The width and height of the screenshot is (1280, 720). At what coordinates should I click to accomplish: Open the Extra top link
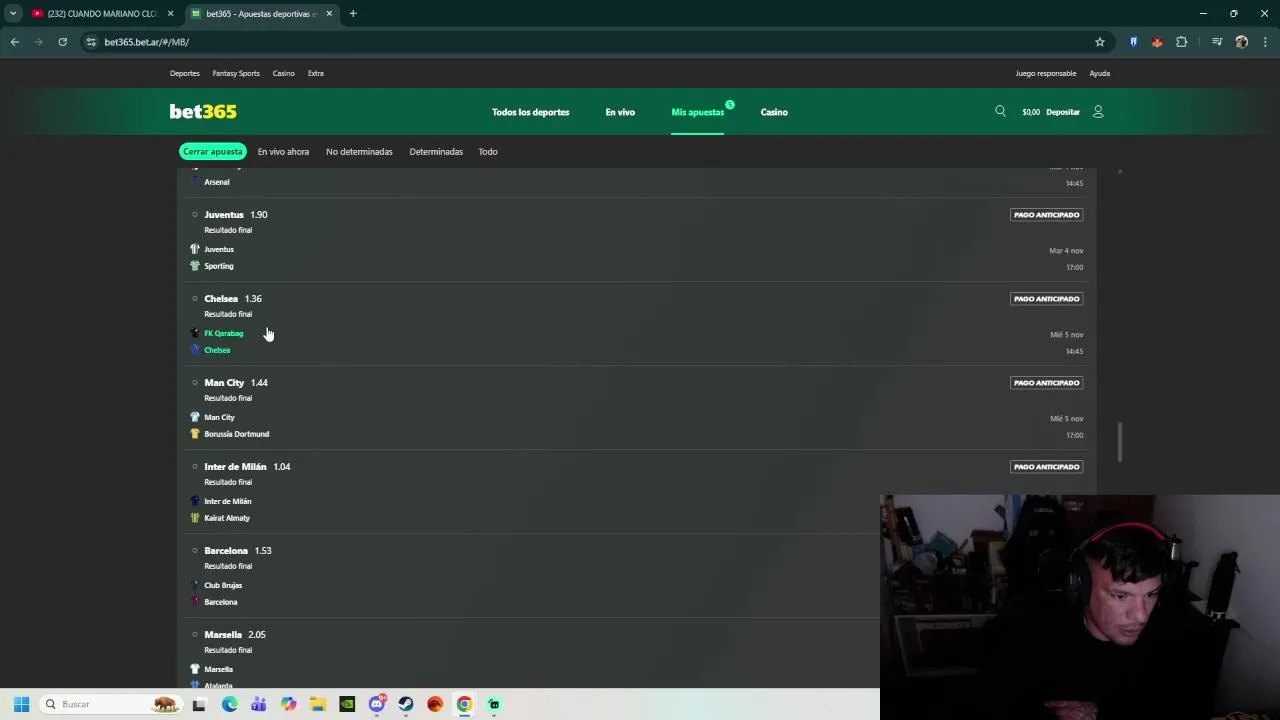(x=316, y=73)
